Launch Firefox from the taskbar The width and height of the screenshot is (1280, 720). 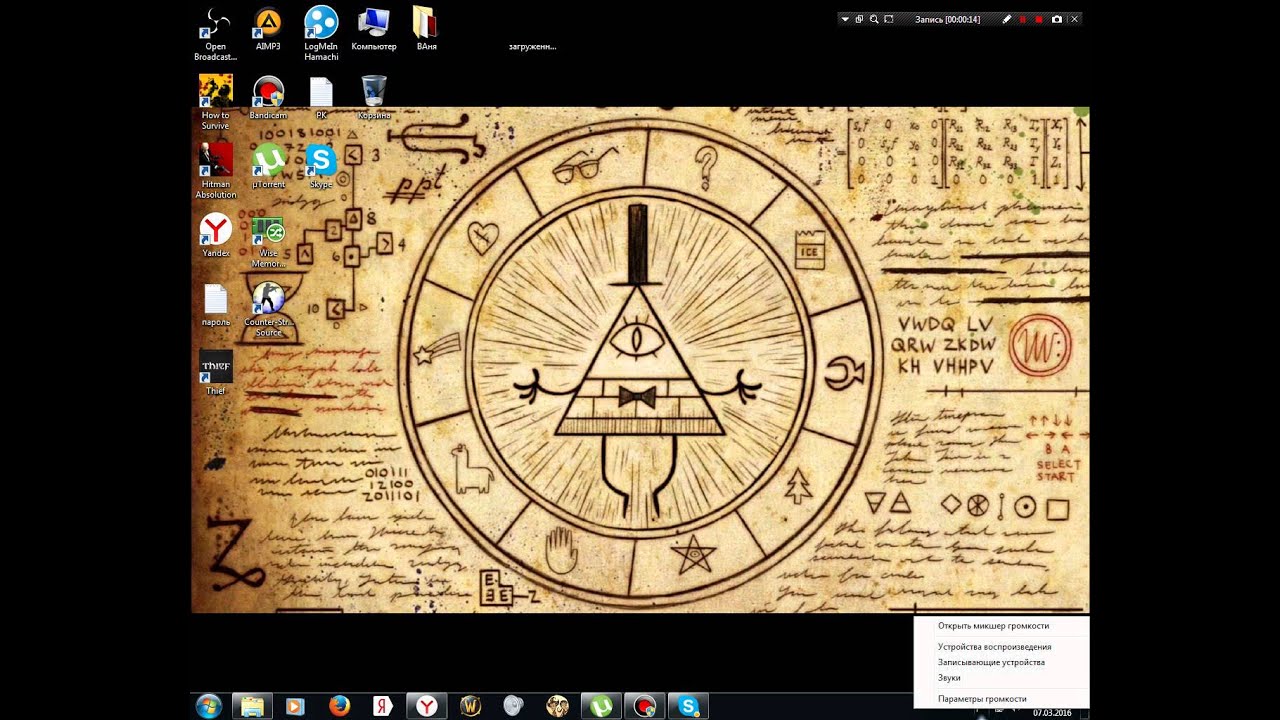pos(339,706)
